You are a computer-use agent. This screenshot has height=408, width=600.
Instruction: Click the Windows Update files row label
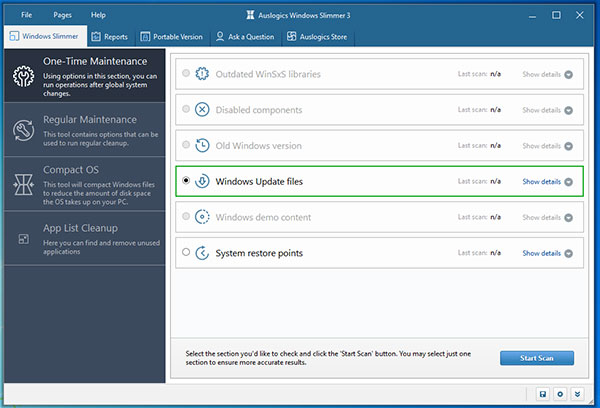pos(259,181)
